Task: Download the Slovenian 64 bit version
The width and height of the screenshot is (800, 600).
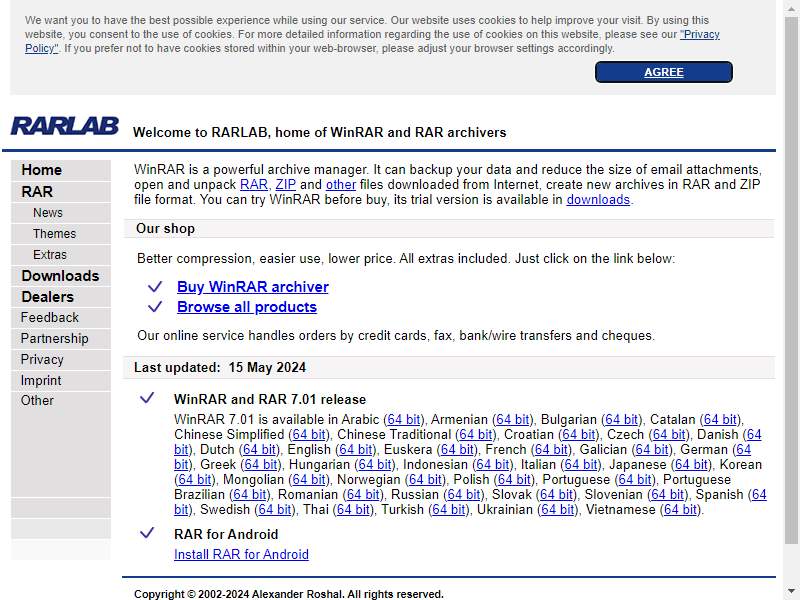Action: 668,494
